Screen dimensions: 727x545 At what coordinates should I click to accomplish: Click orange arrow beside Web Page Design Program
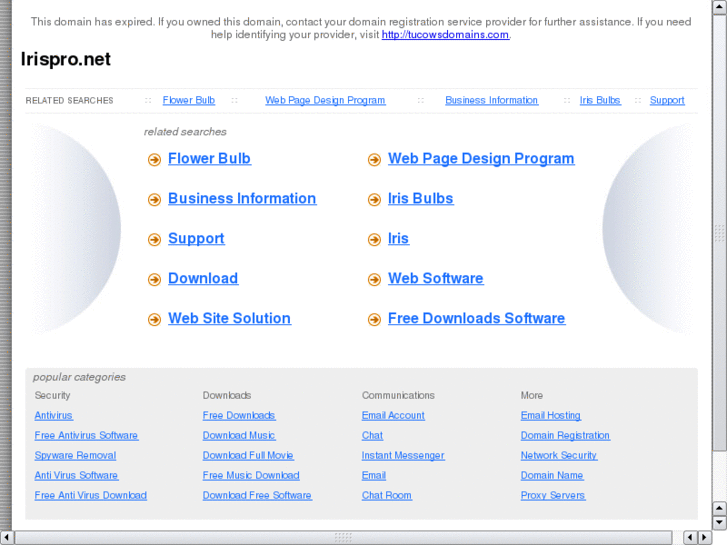tap(374, 160)
